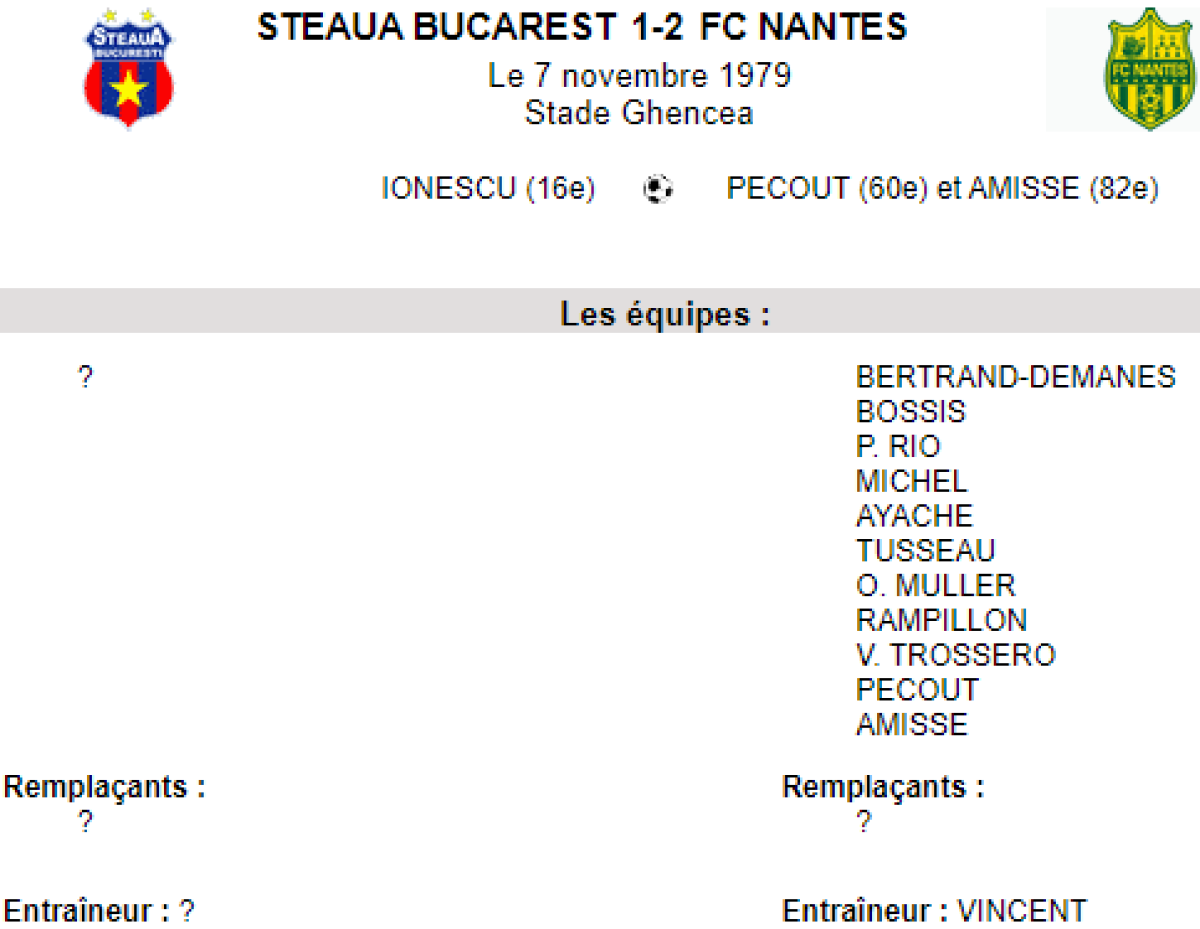The width and height of the screenshot is (1200, 929).
Task: Click V. TROSSERO in the lineup
Action: click(x=955, y=655)
